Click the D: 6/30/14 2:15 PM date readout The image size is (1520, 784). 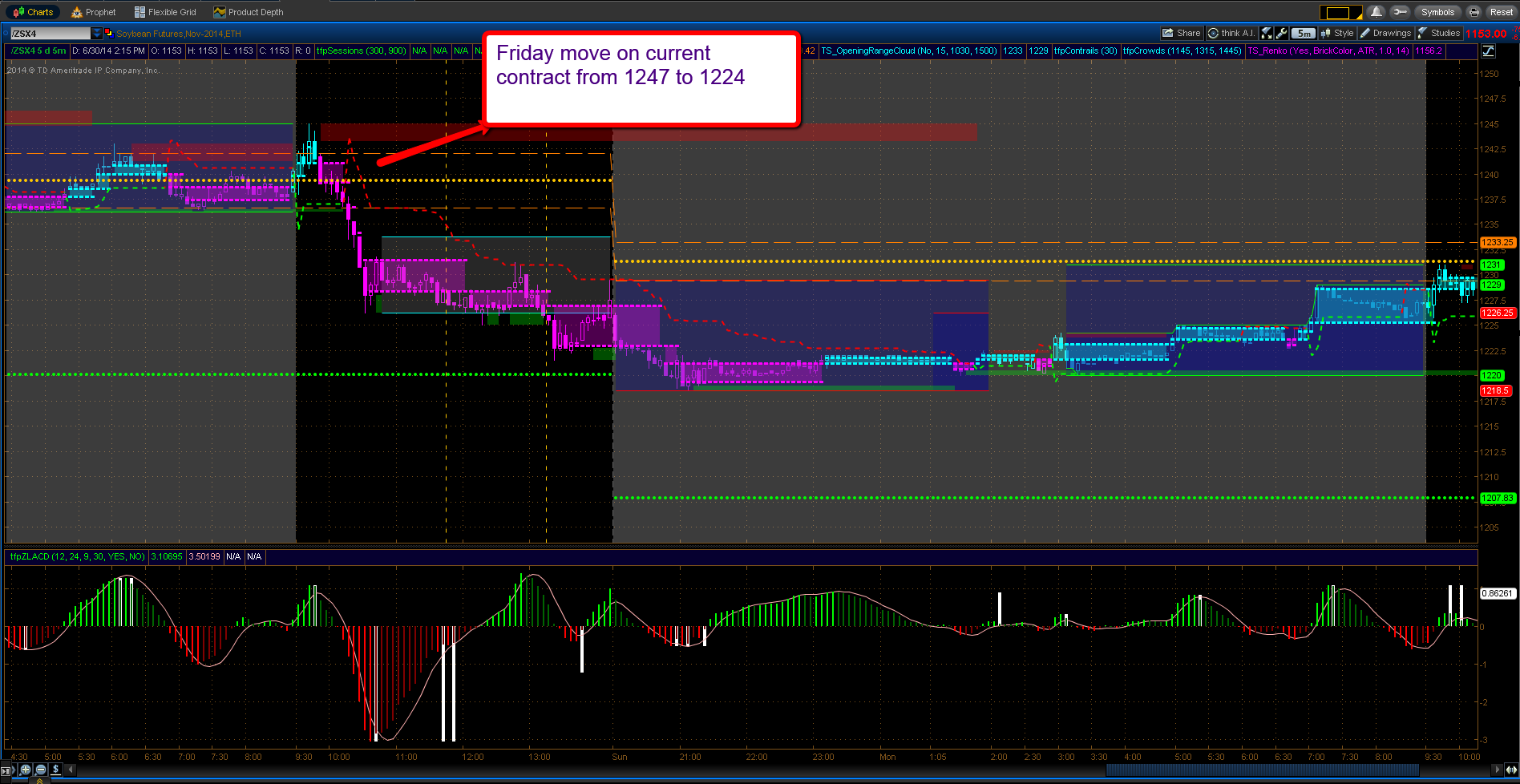click(108, 51)
